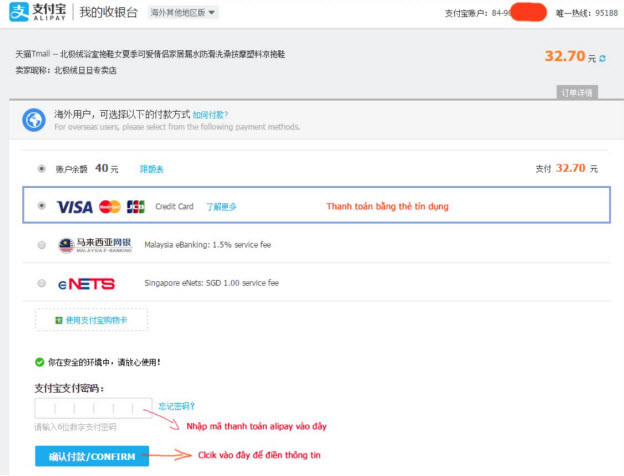Open the 限额表 limit table link

point(152,169)
